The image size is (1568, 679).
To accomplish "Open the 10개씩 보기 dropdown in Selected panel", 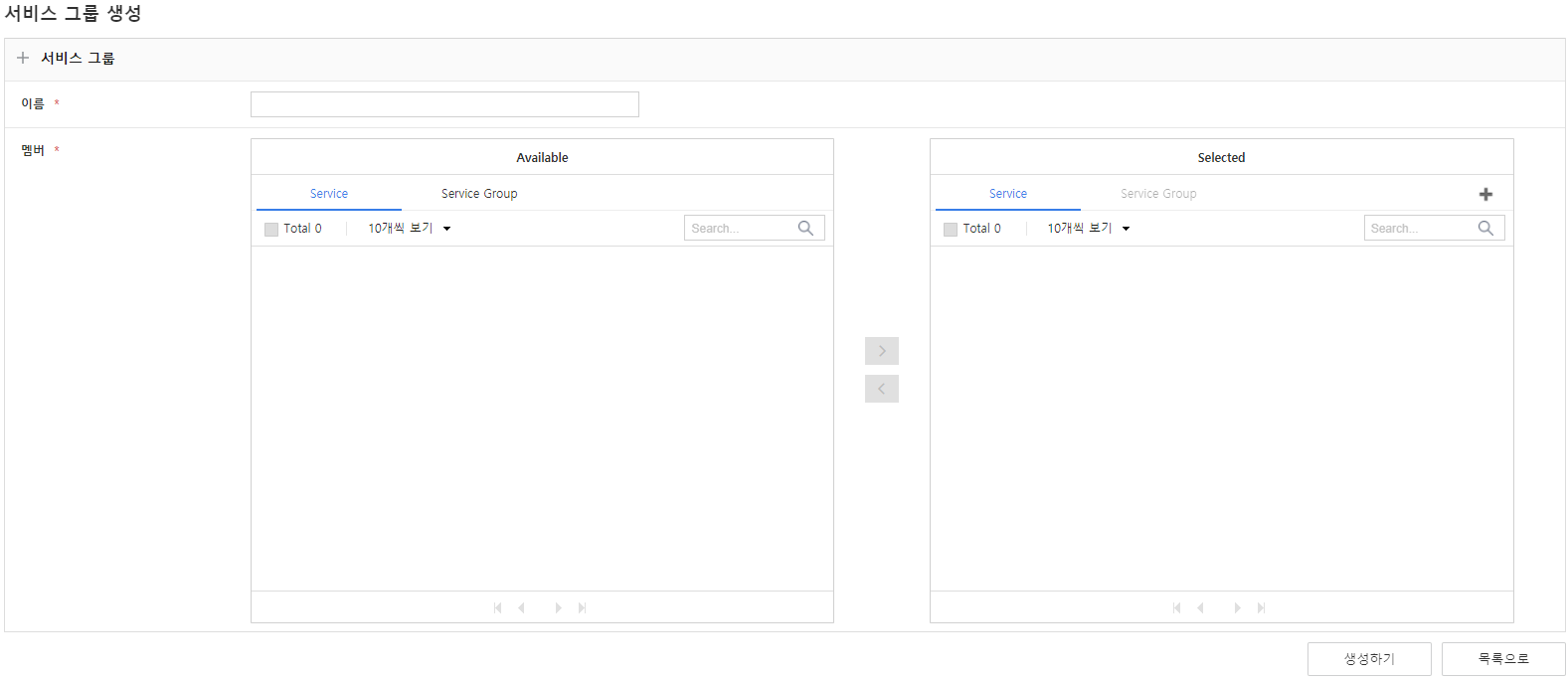I will click(x=1089, y=229).
